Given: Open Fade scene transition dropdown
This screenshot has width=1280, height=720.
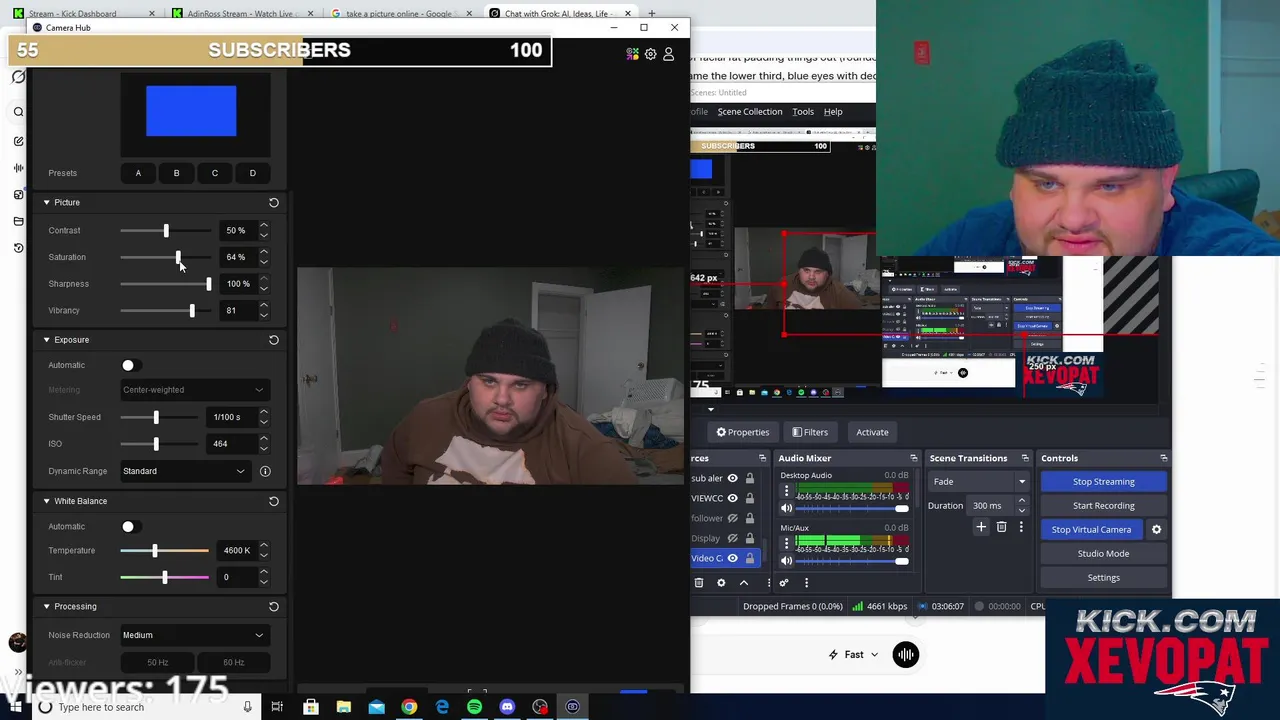Looking at the screenshot, I should (978, 482).
